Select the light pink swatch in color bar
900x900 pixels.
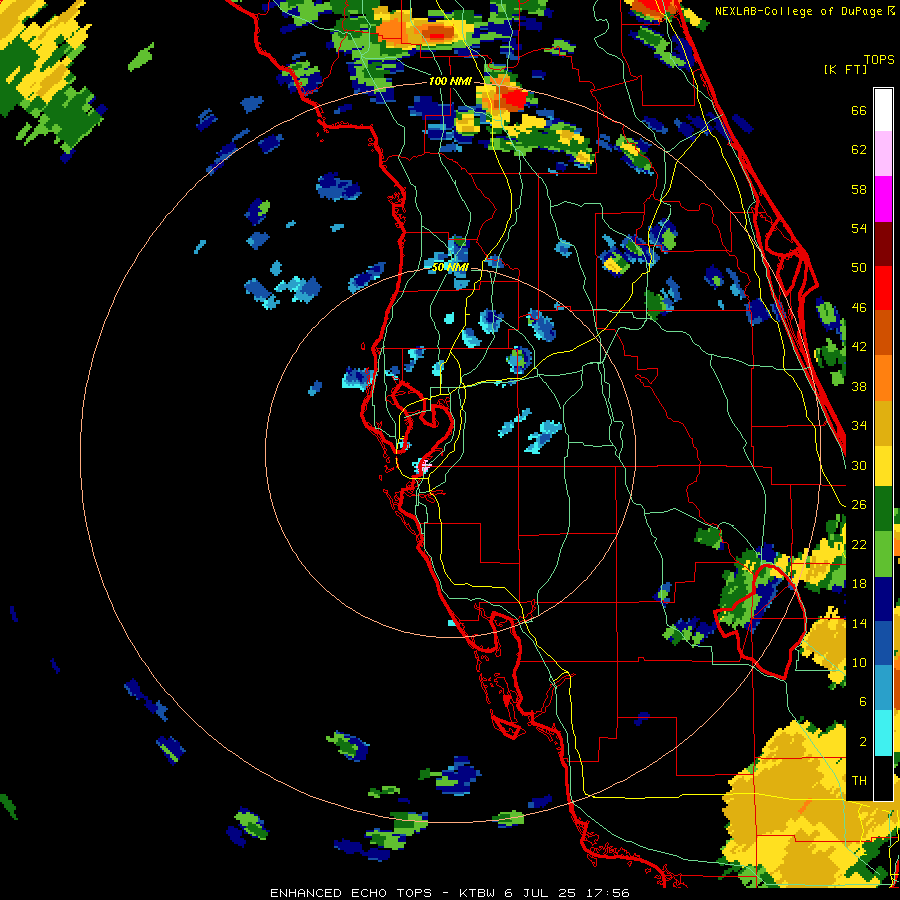pyautogui.click(x=883, y=153)
